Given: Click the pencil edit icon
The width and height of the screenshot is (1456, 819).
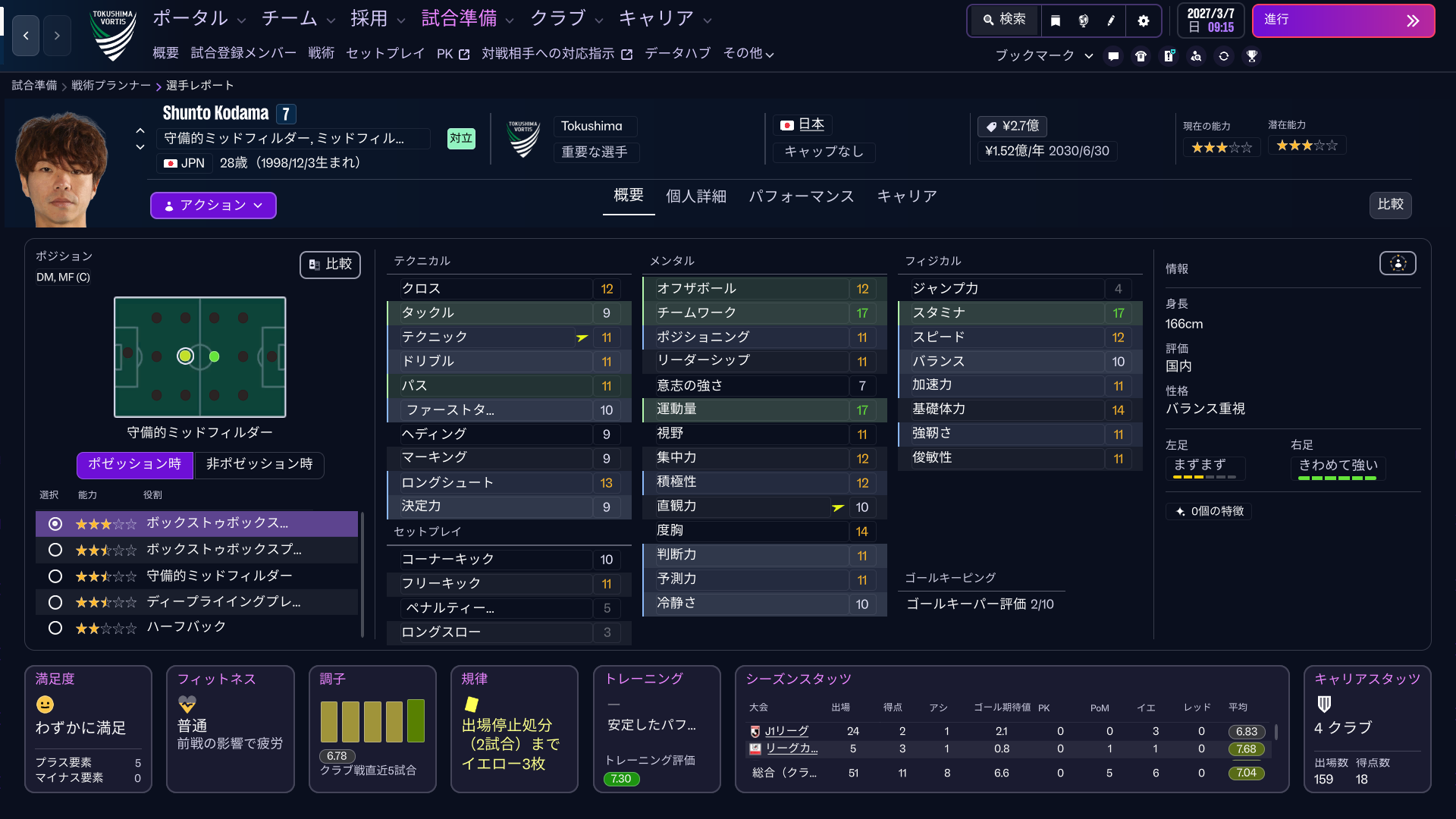Looking at the screenshot, I should (1111, 20).
